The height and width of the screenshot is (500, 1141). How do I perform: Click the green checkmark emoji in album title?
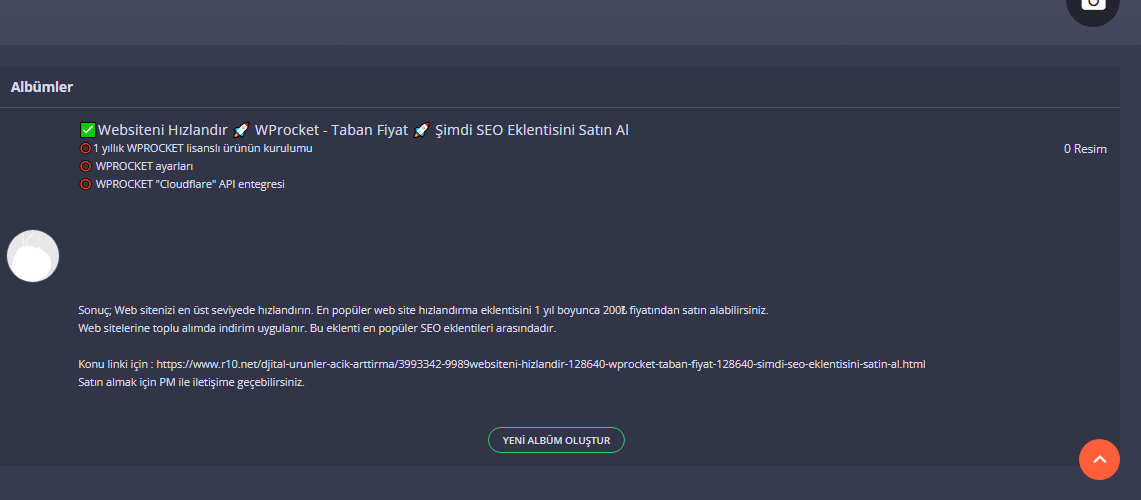tap(87, 130)
